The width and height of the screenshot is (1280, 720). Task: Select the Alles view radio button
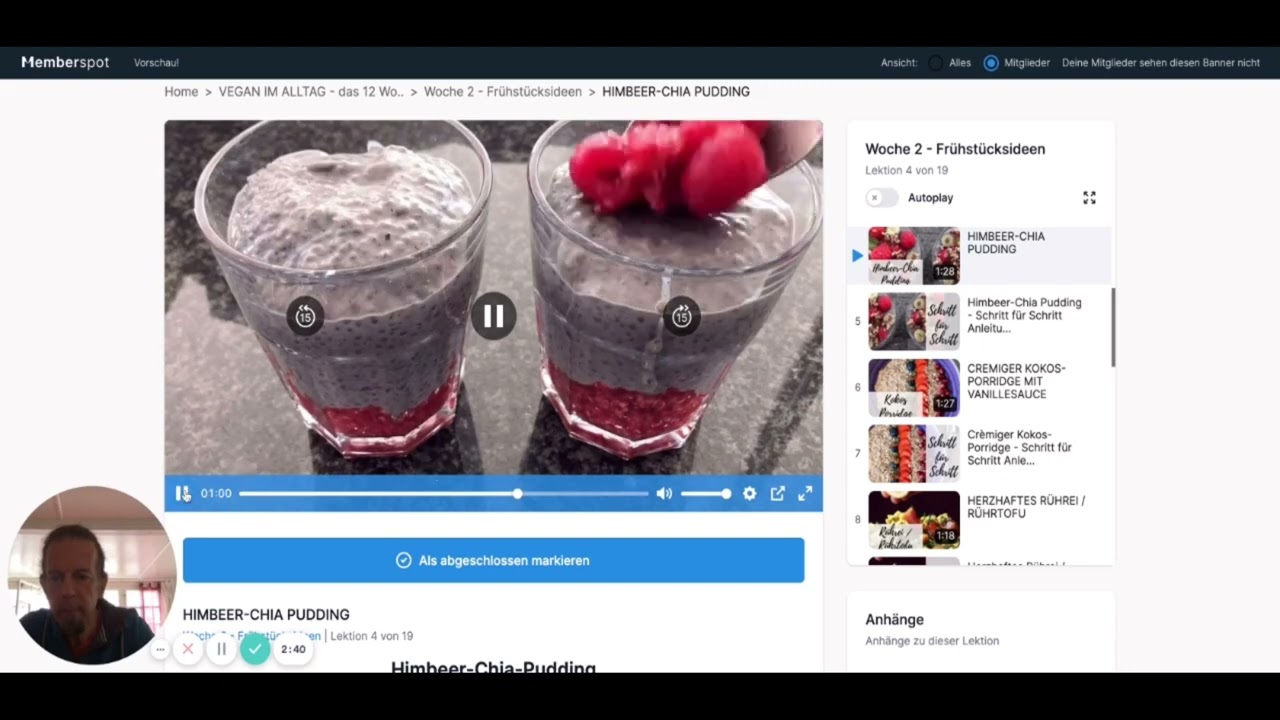point(935,63)
